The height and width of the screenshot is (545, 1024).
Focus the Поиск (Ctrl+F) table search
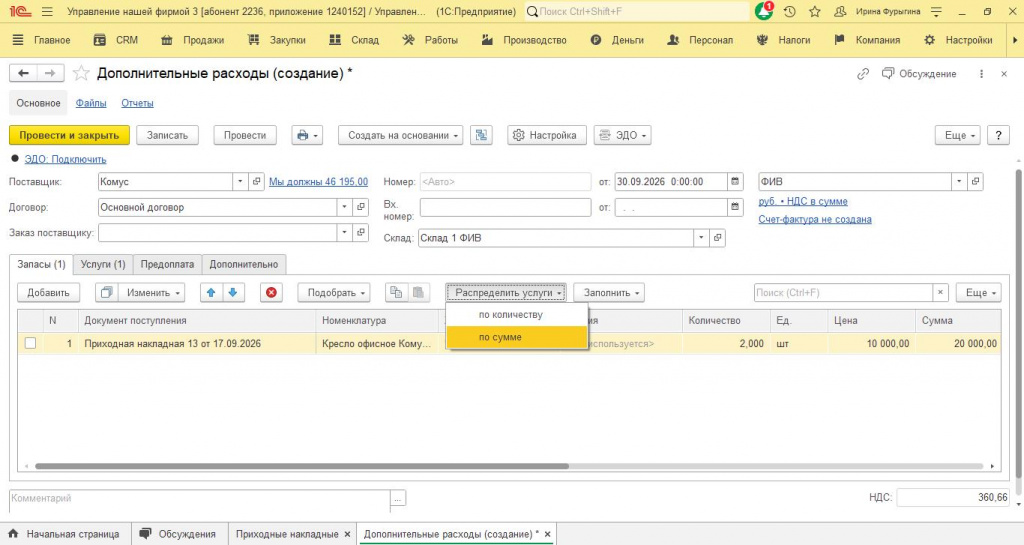843,292
